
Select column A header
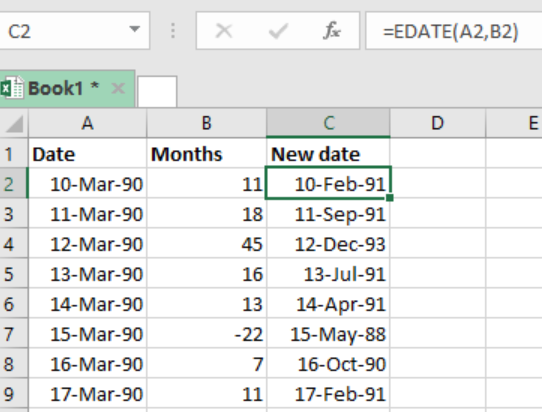tap(87, 123)
